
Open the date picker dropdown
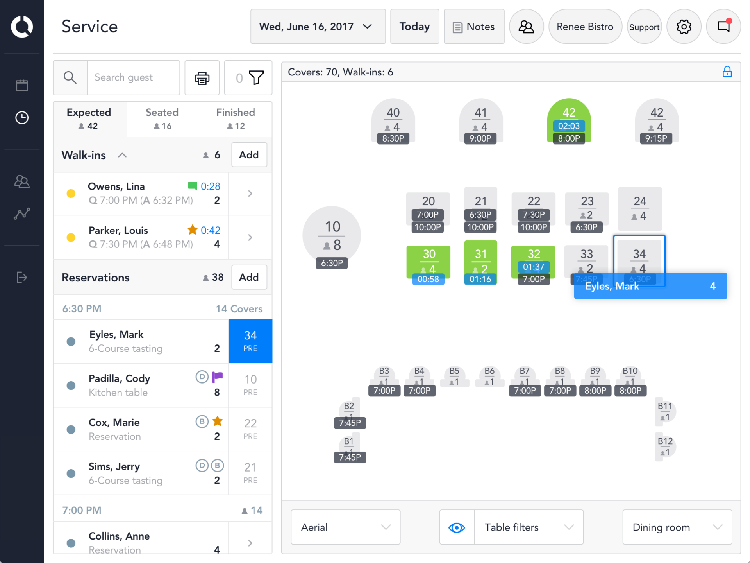pos(317,27)
